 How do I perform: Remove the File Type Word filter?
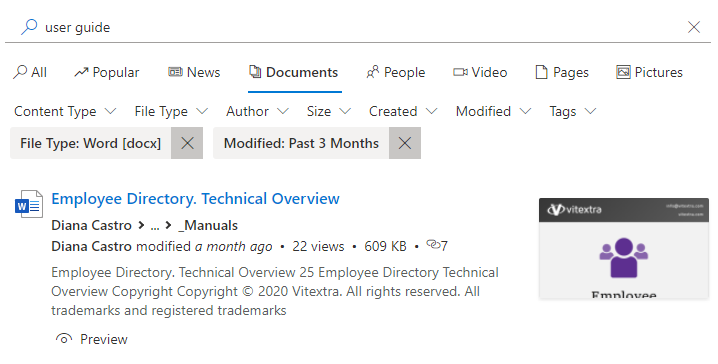[187, 143]
